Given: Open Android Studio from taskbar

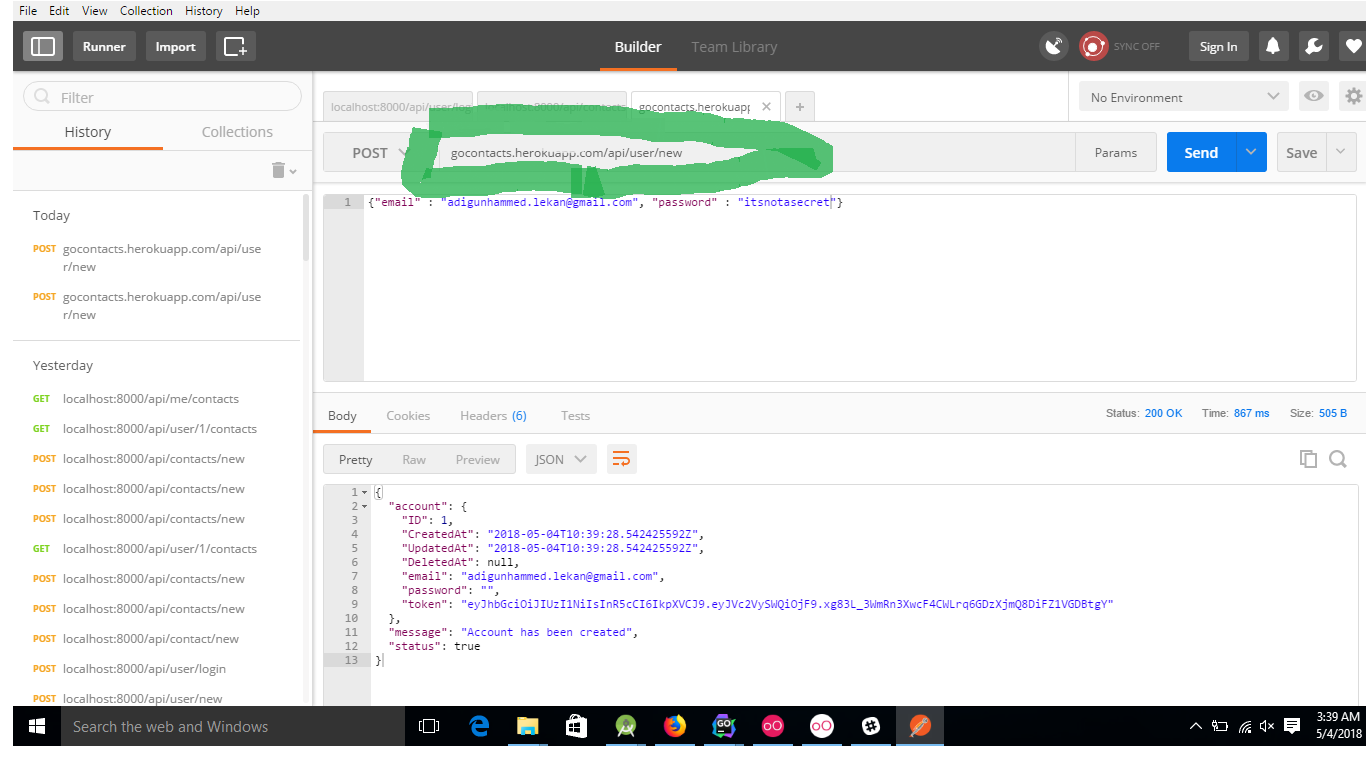Looking at the screenshot, I should (626, 726).
